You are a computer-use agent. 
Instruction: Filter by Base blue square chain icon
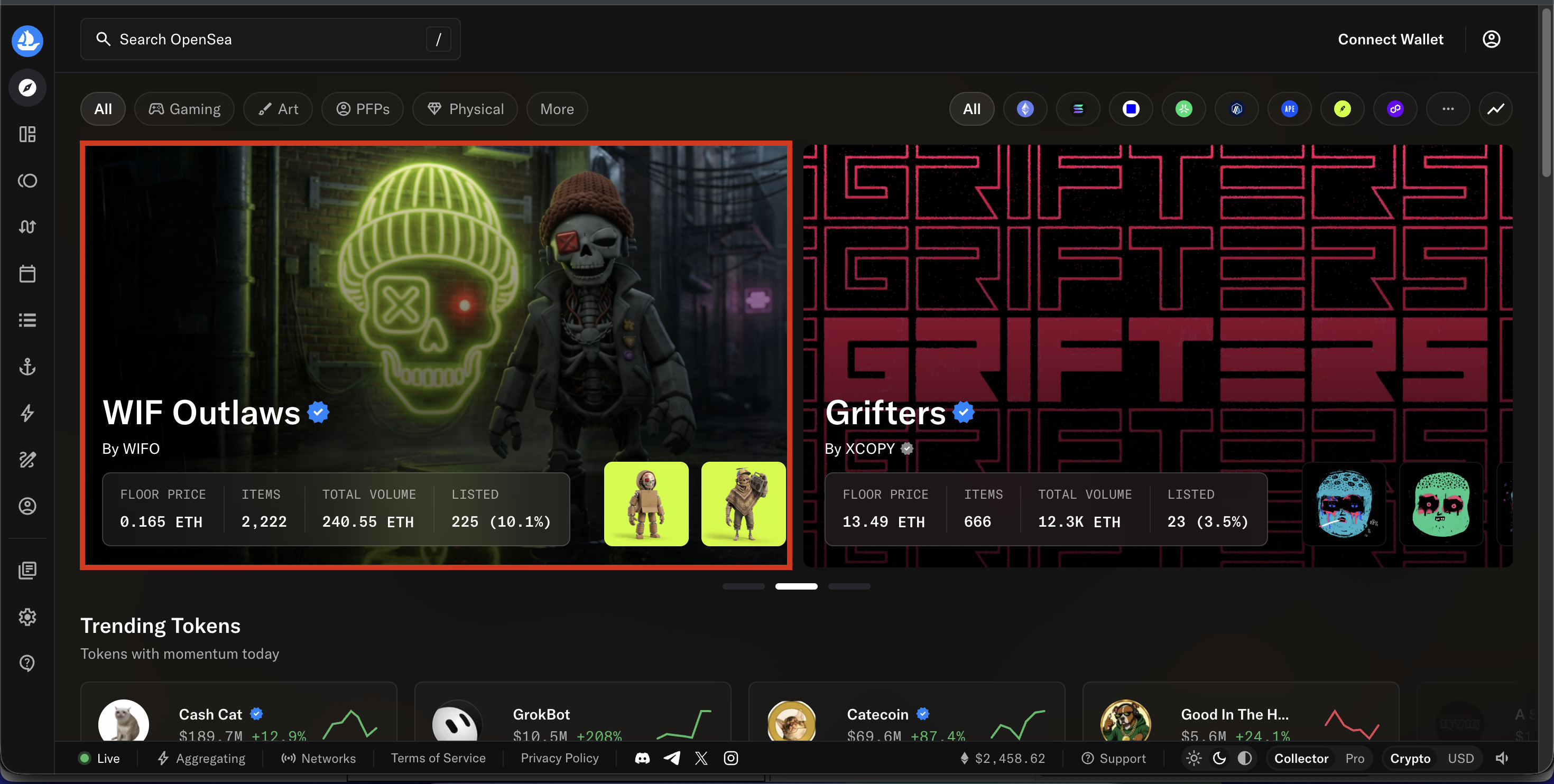click(x=1131, y=108)
